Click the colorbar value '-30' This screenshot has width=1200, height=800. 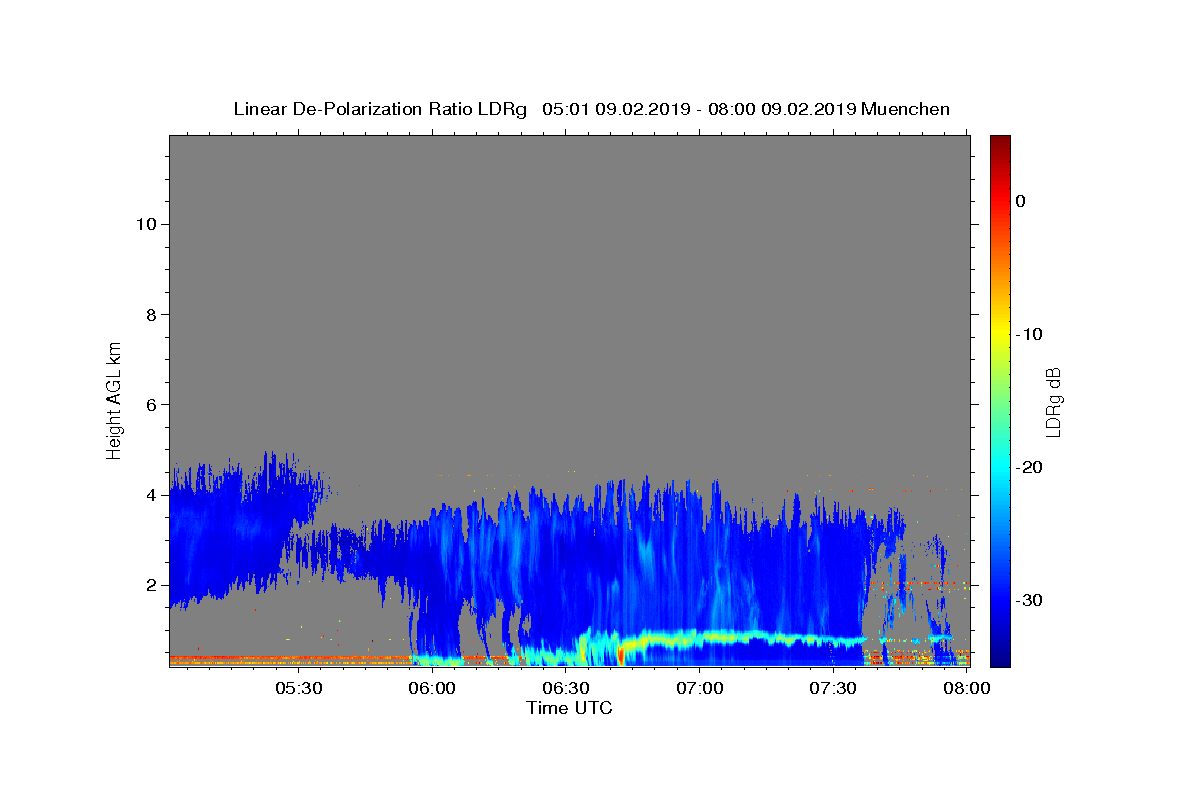pos(1030,600)
